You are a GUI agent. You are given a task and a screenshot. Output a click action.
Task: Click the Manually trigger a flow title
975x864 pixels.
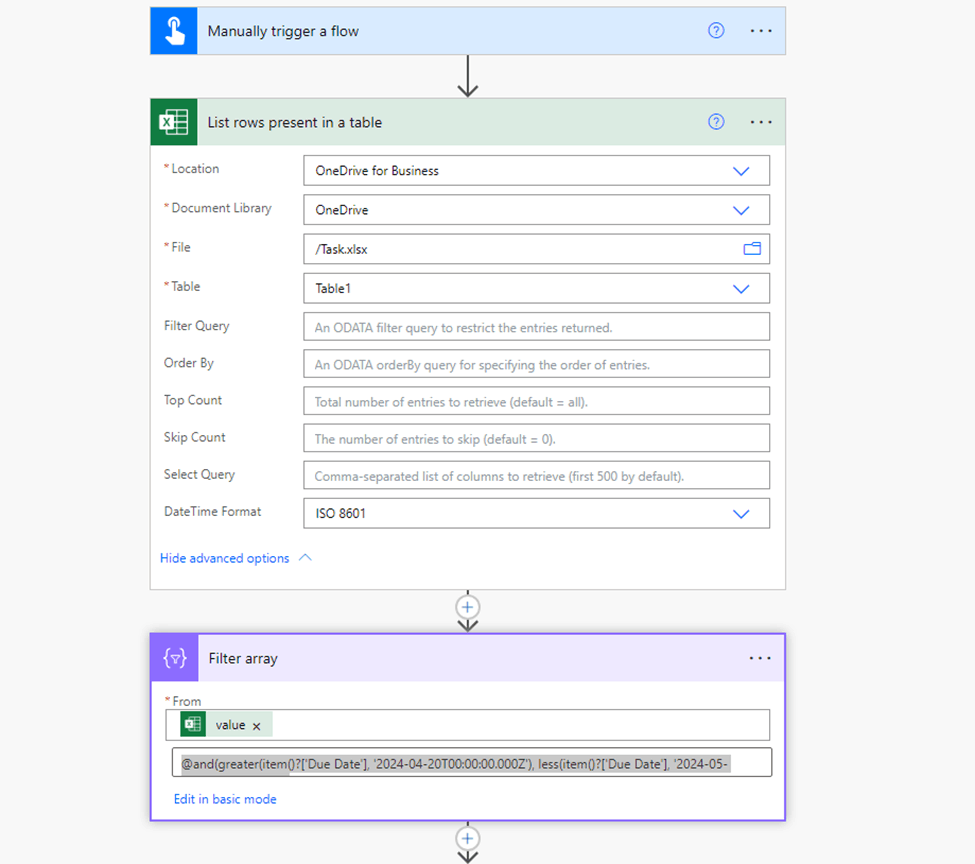pyautogui.click(x=283, y=31)
